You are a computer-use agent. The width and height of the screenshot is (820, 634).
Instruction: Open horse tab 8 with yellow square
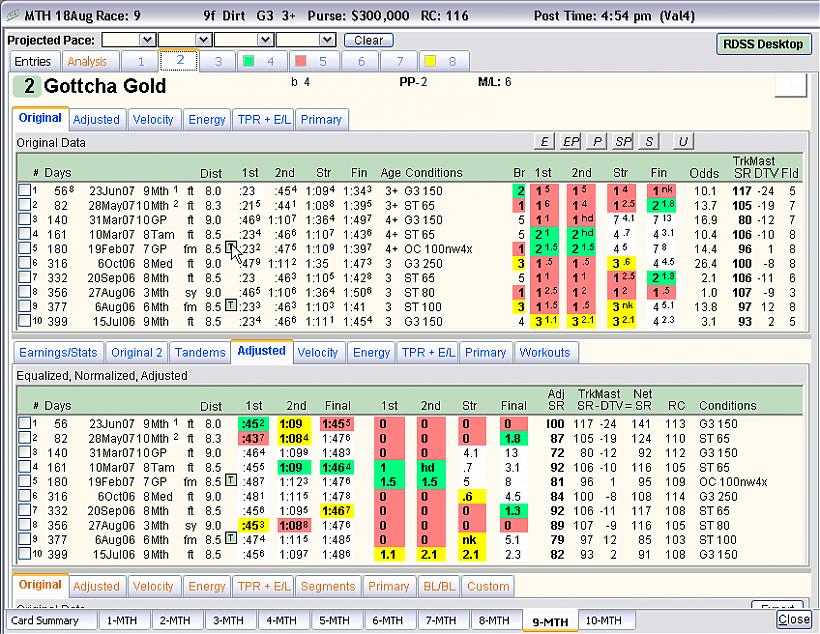click(x=443, y=61)
